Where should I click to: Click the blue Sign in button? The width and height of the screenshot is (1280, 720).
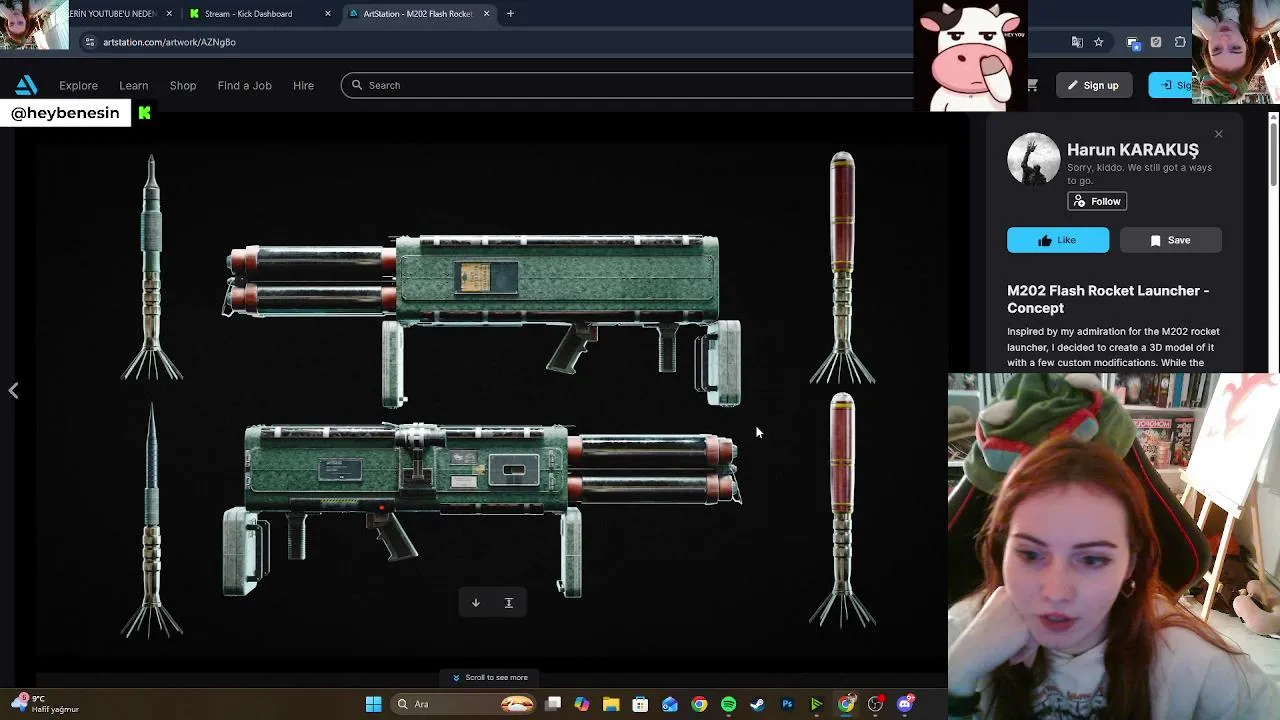click(x=1172, y=85)
